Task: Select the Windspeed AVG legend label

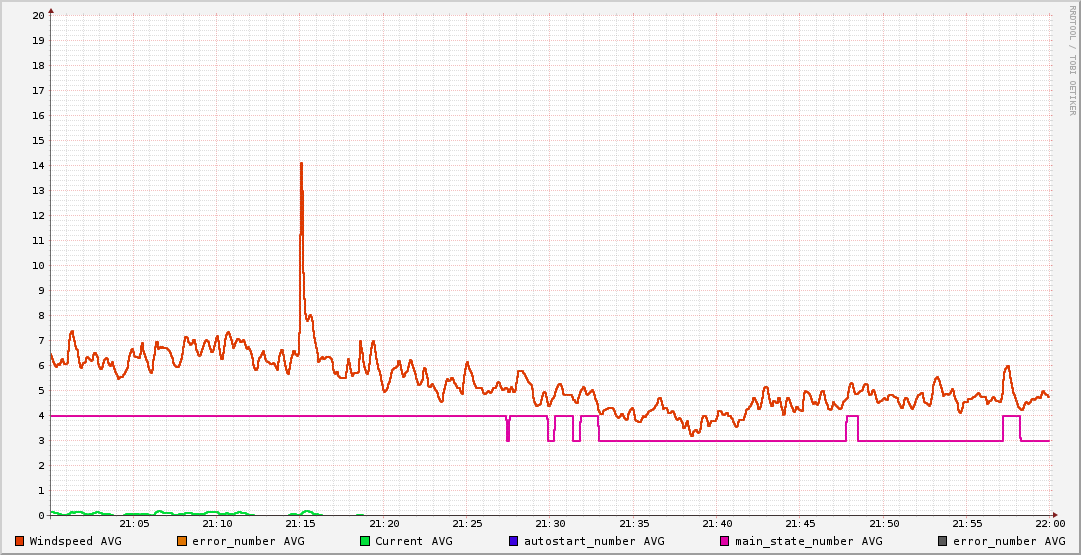Action: click(x=75, y=541)
